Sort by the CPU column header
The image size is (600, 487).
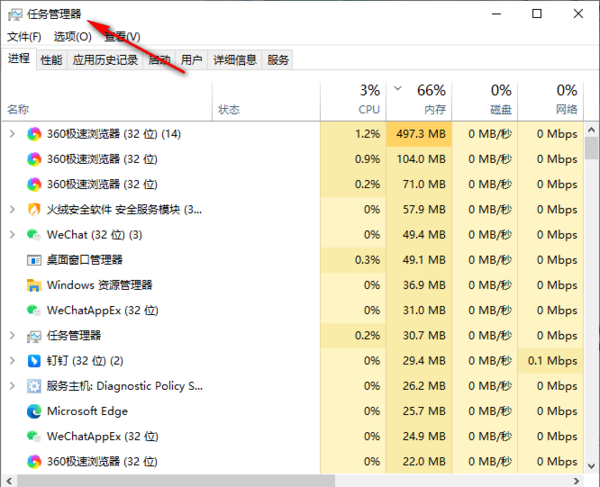click(353, 102)
